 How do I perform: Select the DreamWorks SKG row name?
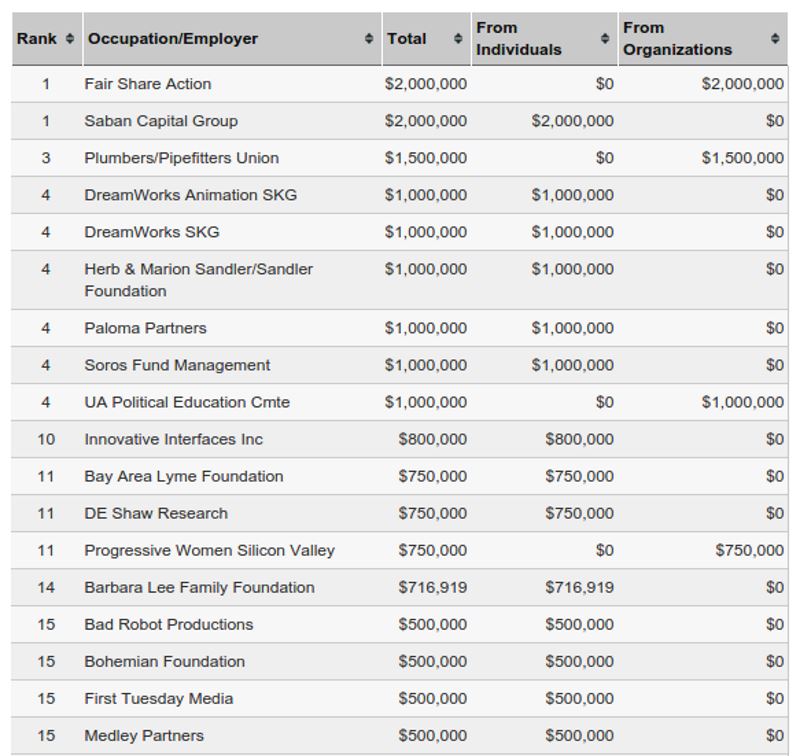(152, 232)
